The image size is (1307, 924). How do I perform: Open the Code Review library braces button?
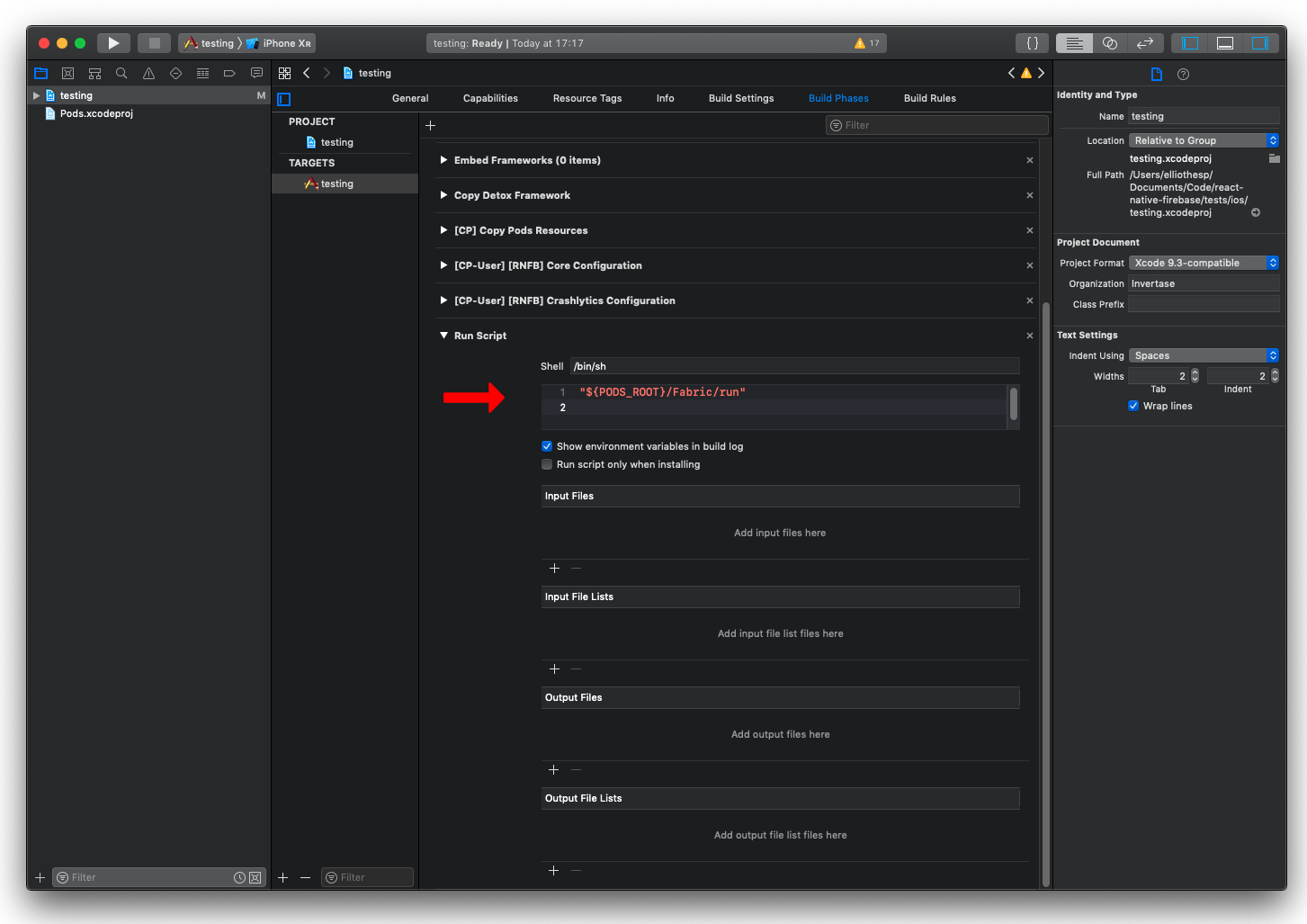pyautogui.click(x=1033, y=43)
